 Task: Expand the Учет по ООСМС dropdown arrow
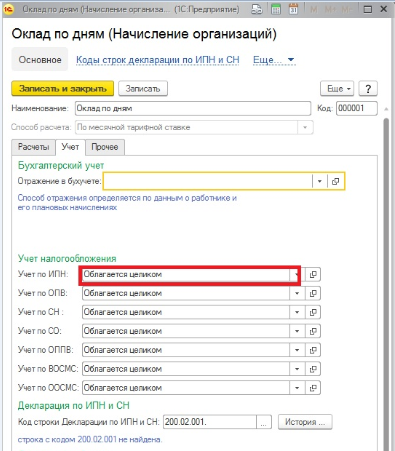tap(297, 388)
